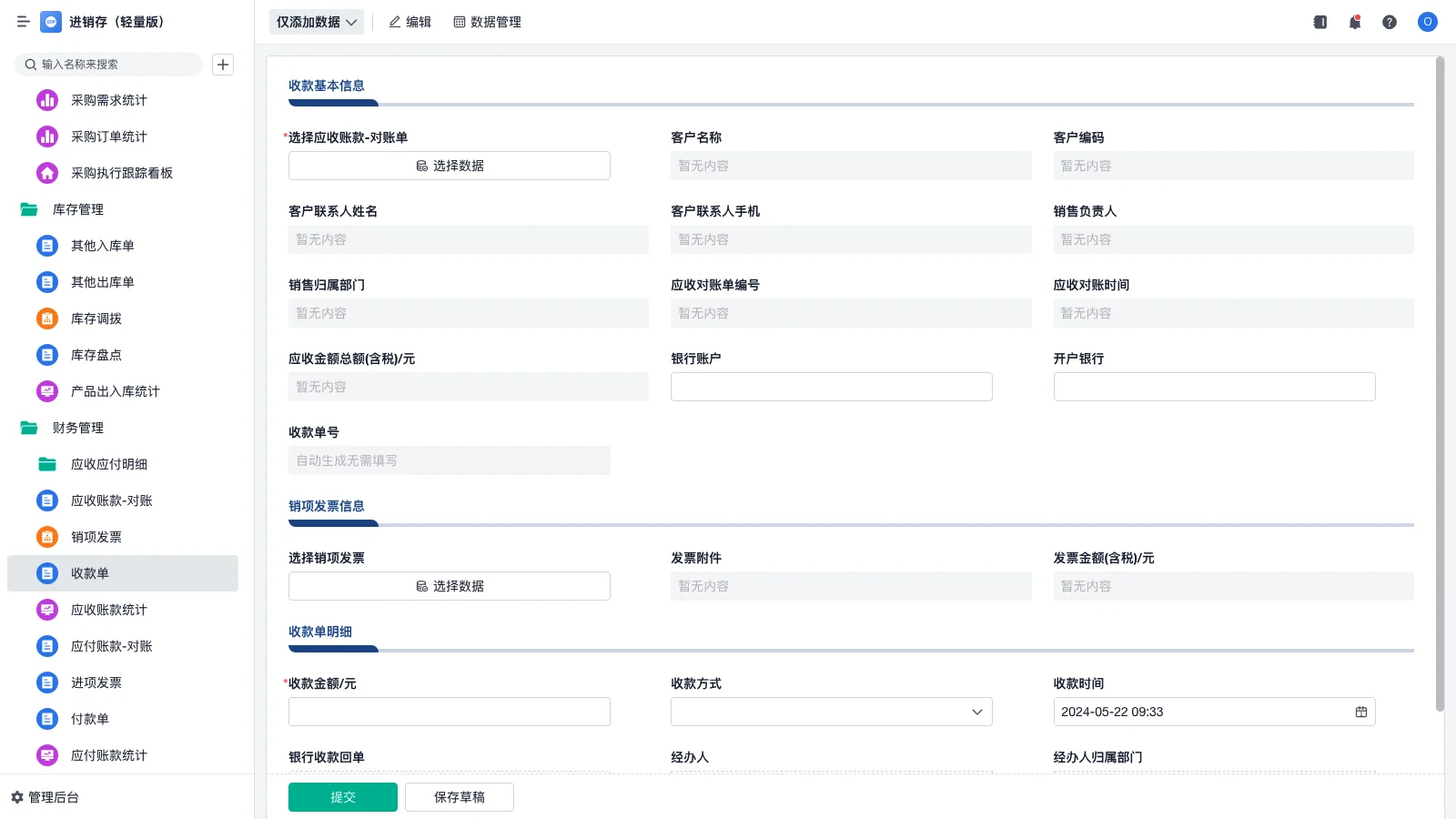Viewport: 1456px width, 819px height.
Task: Click the 应付账款-对账 form icon
Action: point(47,646)
